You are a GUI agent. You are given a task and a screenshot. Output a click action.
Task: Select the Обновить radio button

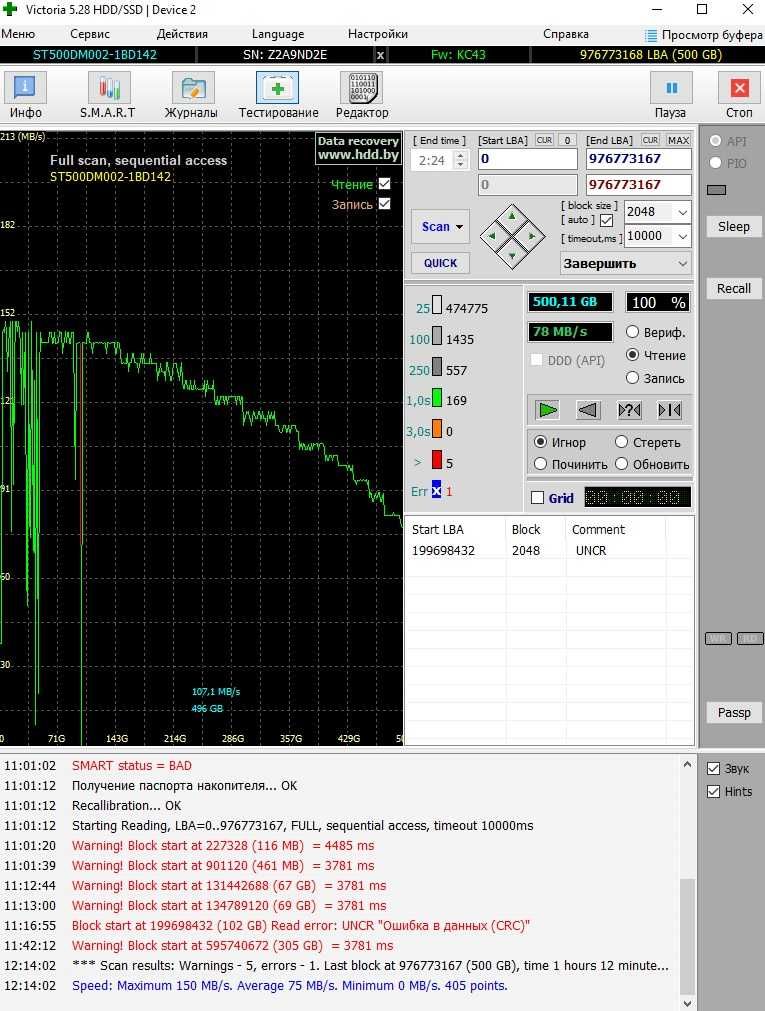(621, 464)
